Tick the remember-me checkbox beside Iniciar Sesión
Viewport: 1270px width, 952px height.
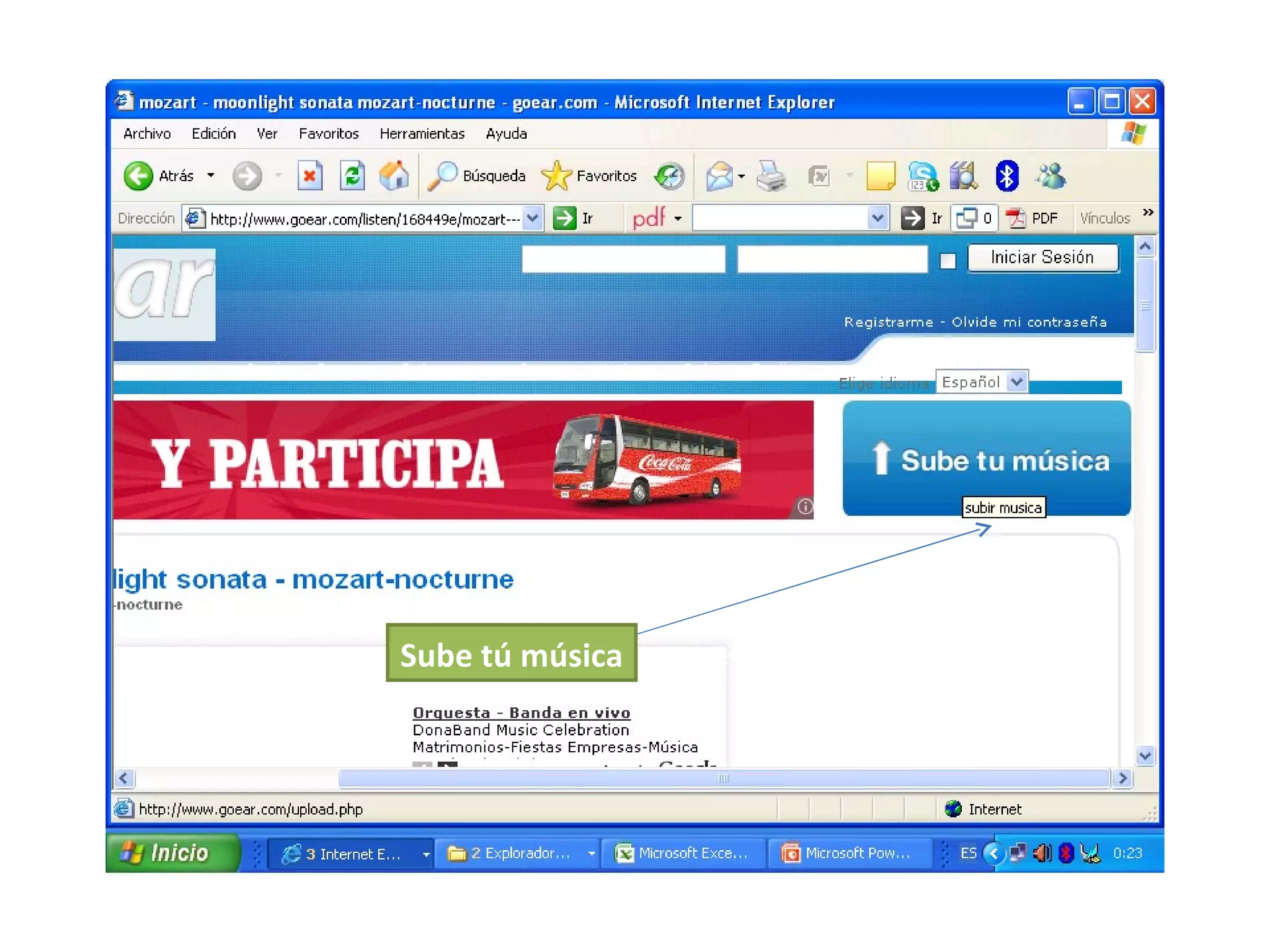(948, 261)
